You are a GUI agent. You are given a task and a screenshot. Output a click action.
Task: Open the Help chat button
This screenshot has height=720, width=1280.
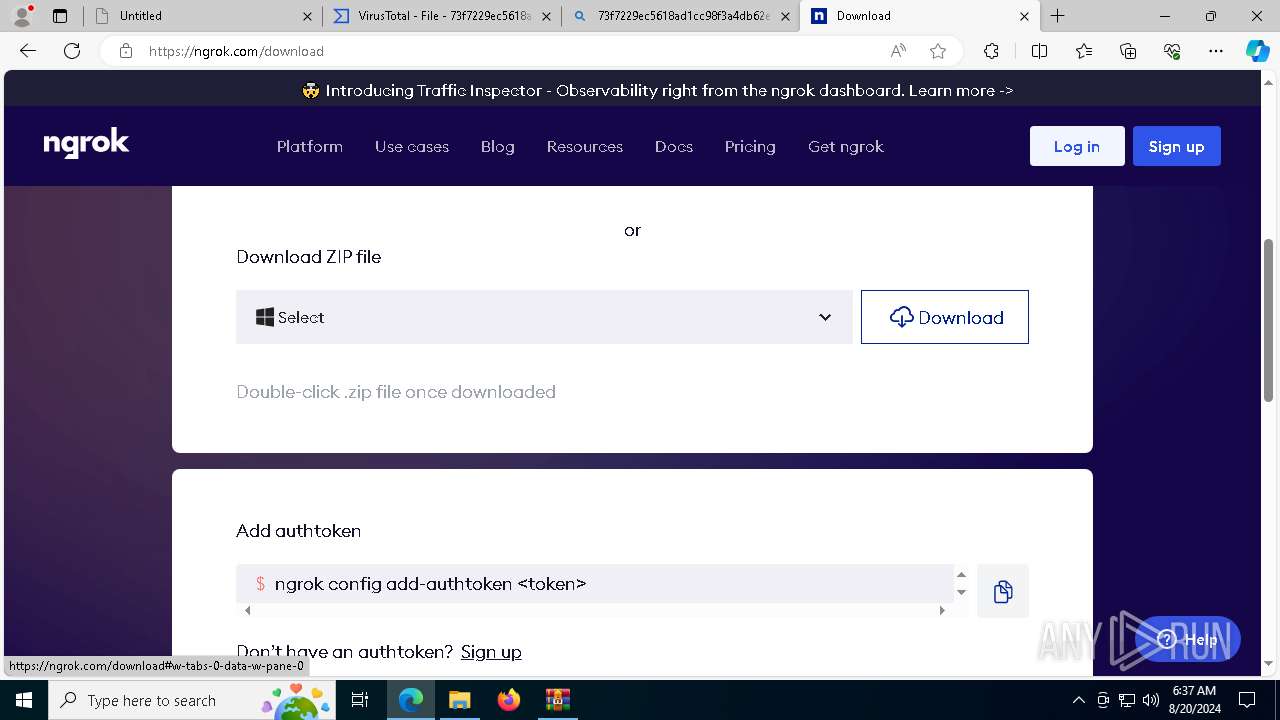(x=1187, y=639)
